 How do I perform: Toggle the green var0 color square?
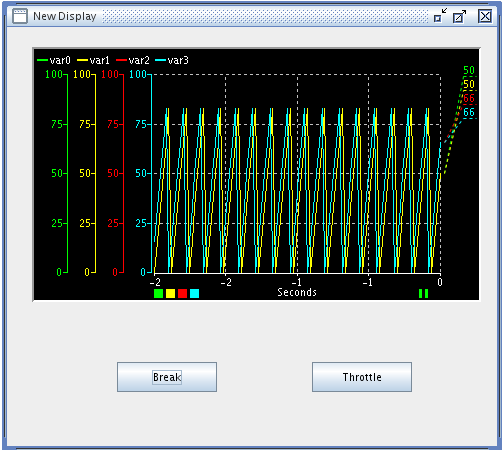pos(158,293)
